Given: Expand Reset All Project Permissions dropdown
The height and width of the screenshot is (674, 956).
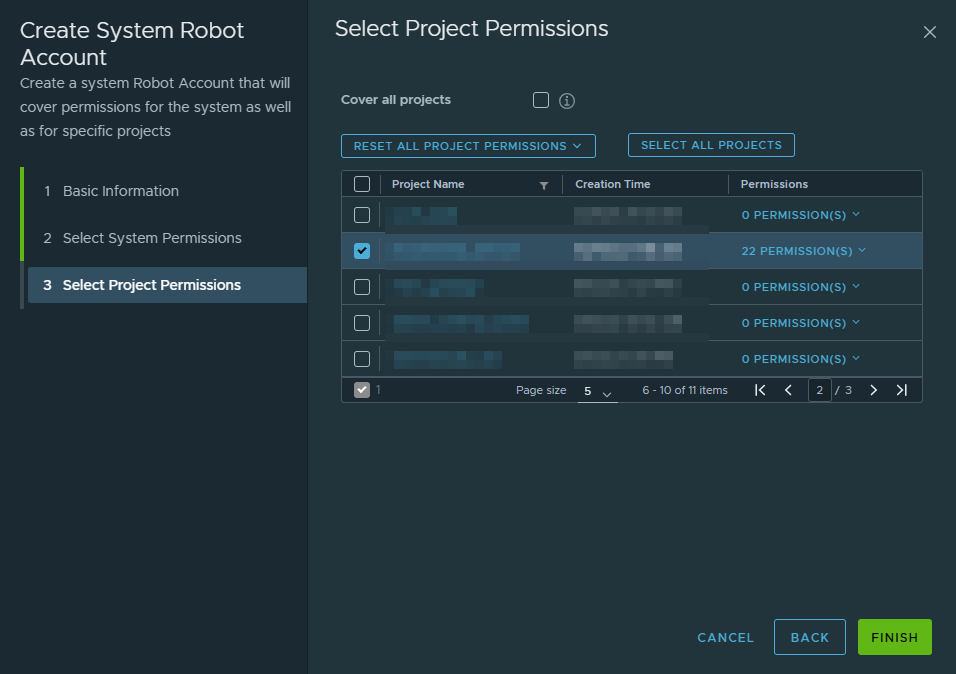Looking at the screenshot, I should tap(468, 146).
